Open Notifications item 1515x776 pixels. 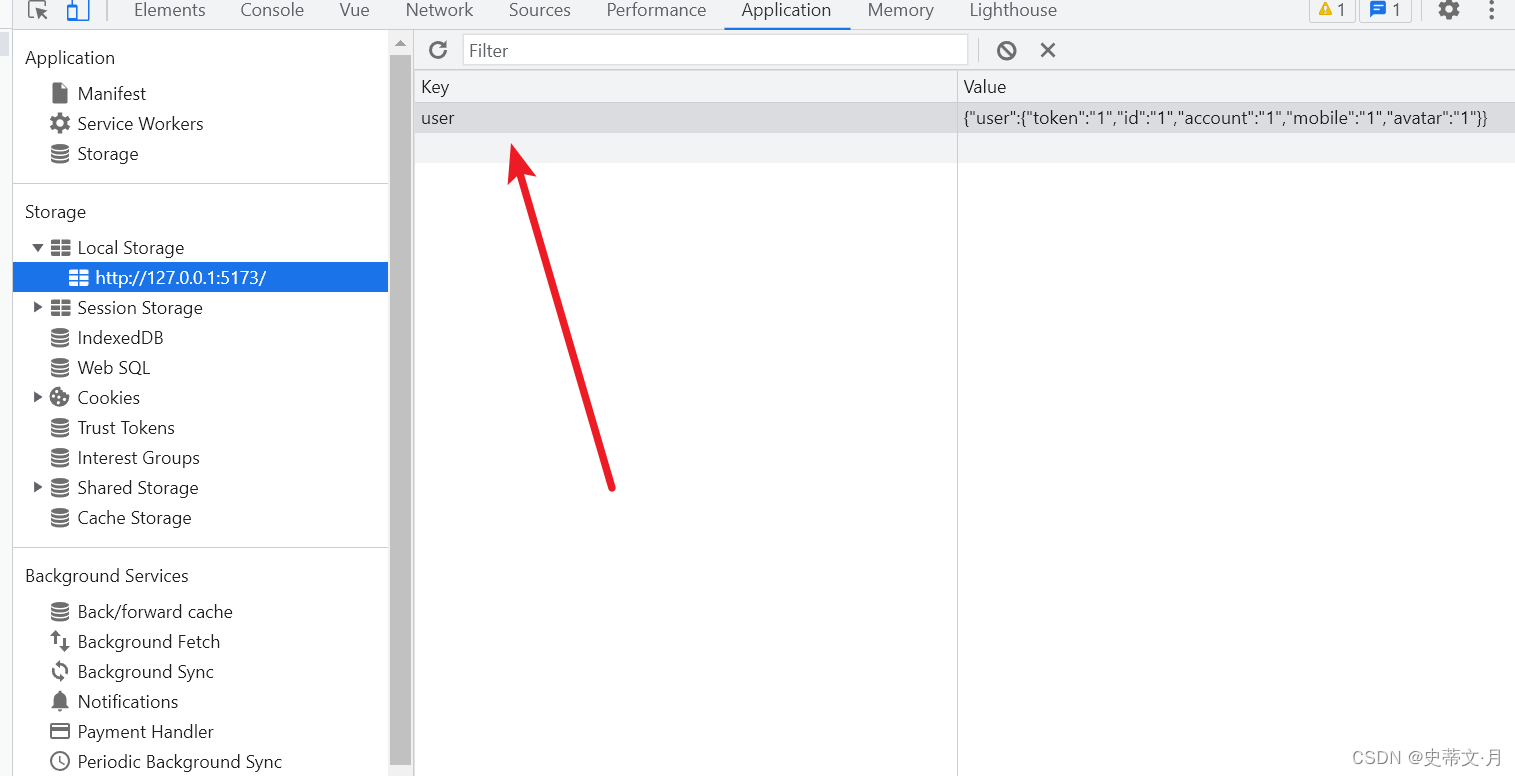[128, 701]
